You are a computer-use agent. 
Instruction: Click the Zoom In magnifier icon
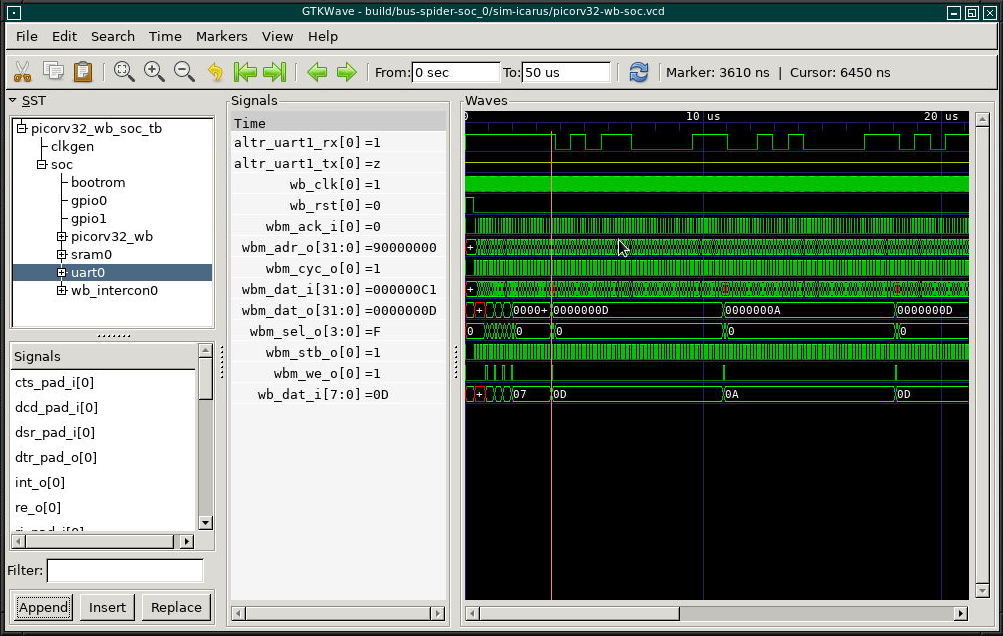point(154,72)
